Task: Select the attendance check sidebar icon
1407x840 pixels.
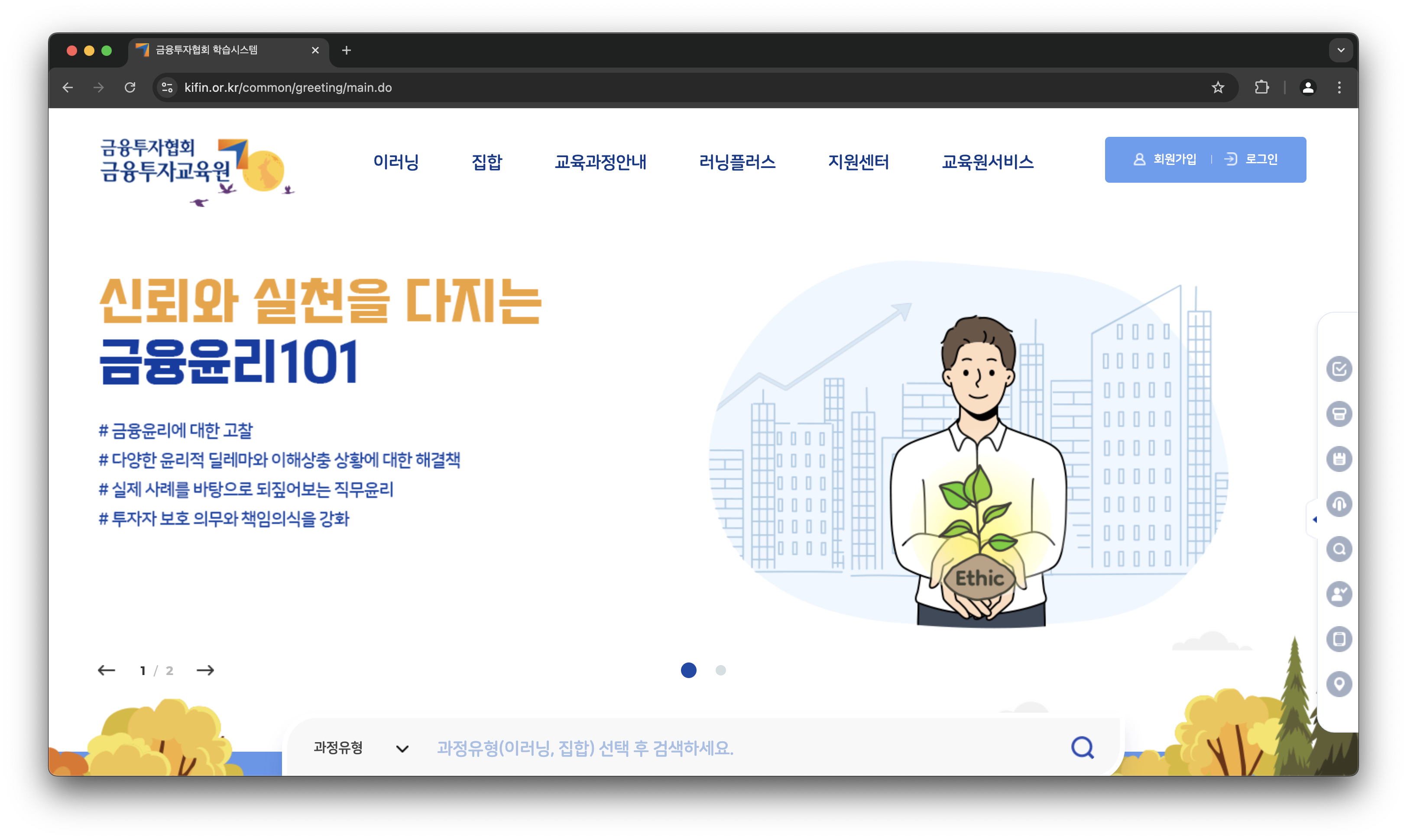Action: (1339, 368)
